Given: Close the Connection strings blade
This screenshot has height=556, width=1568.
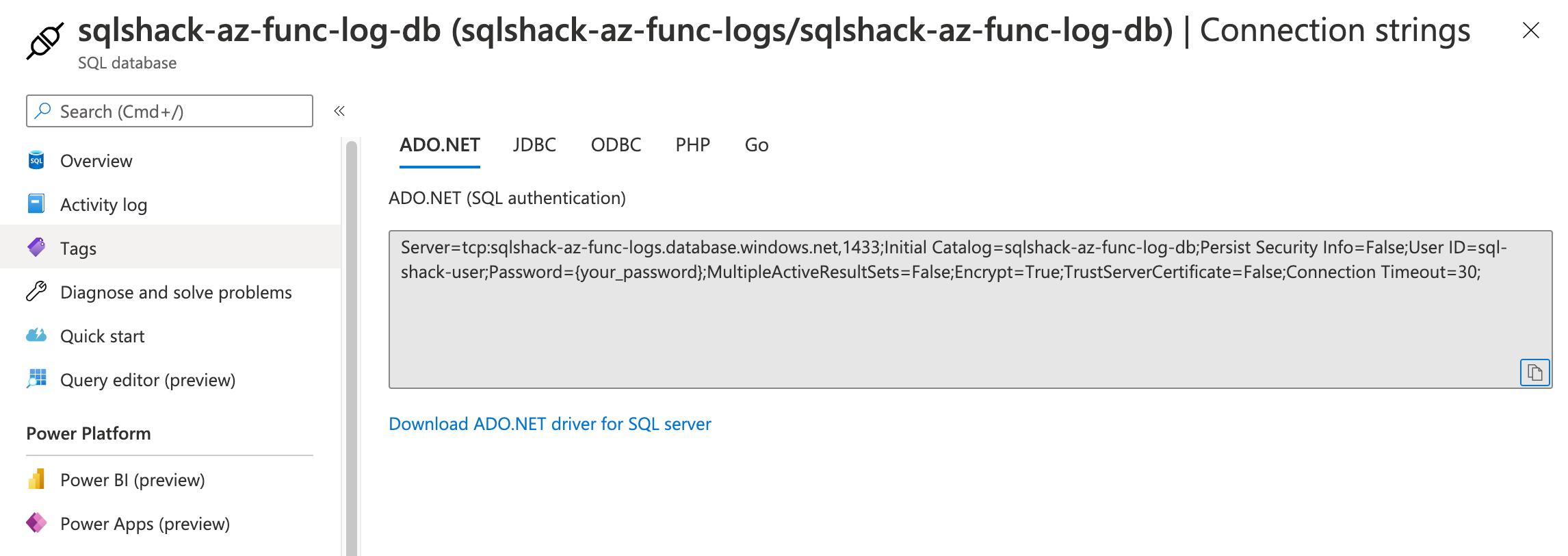Looking at the screenshot, I should pyautogui.click(x=1530, y=30).
